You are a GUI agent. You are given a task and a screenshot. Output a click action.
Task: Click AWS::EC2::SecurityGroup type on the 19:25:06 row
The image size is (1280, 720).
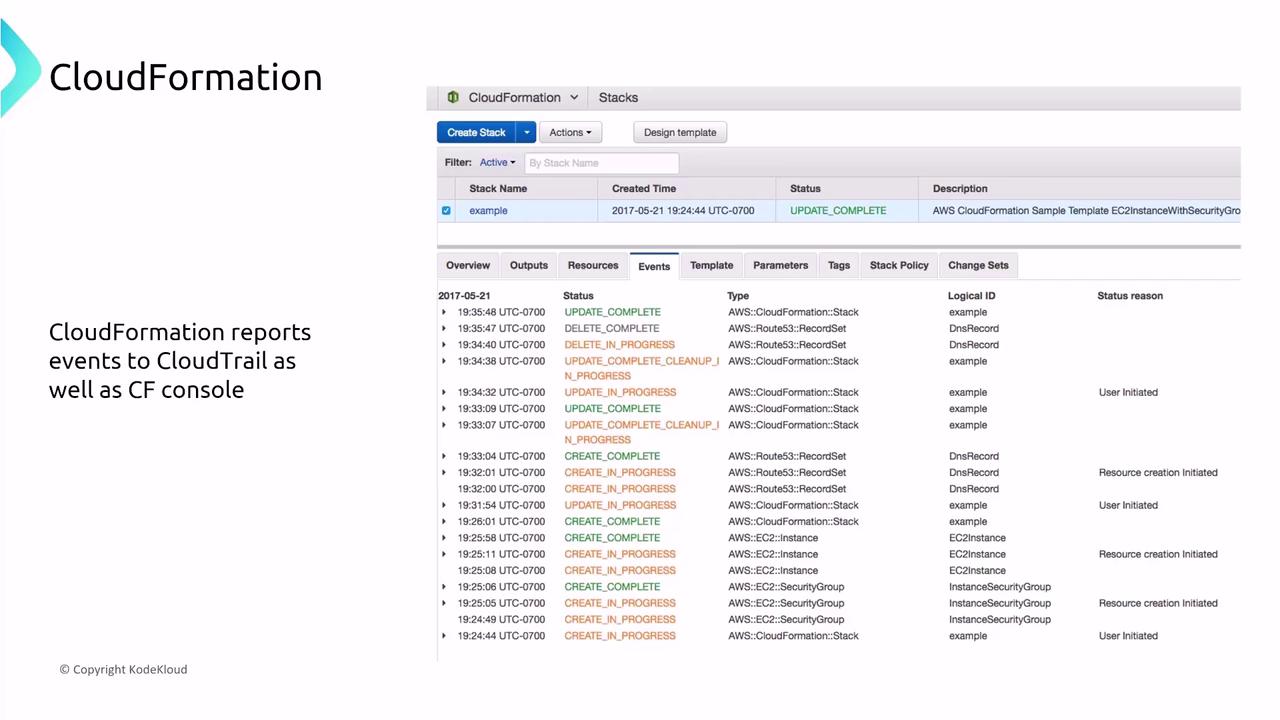tap(786, 587)
